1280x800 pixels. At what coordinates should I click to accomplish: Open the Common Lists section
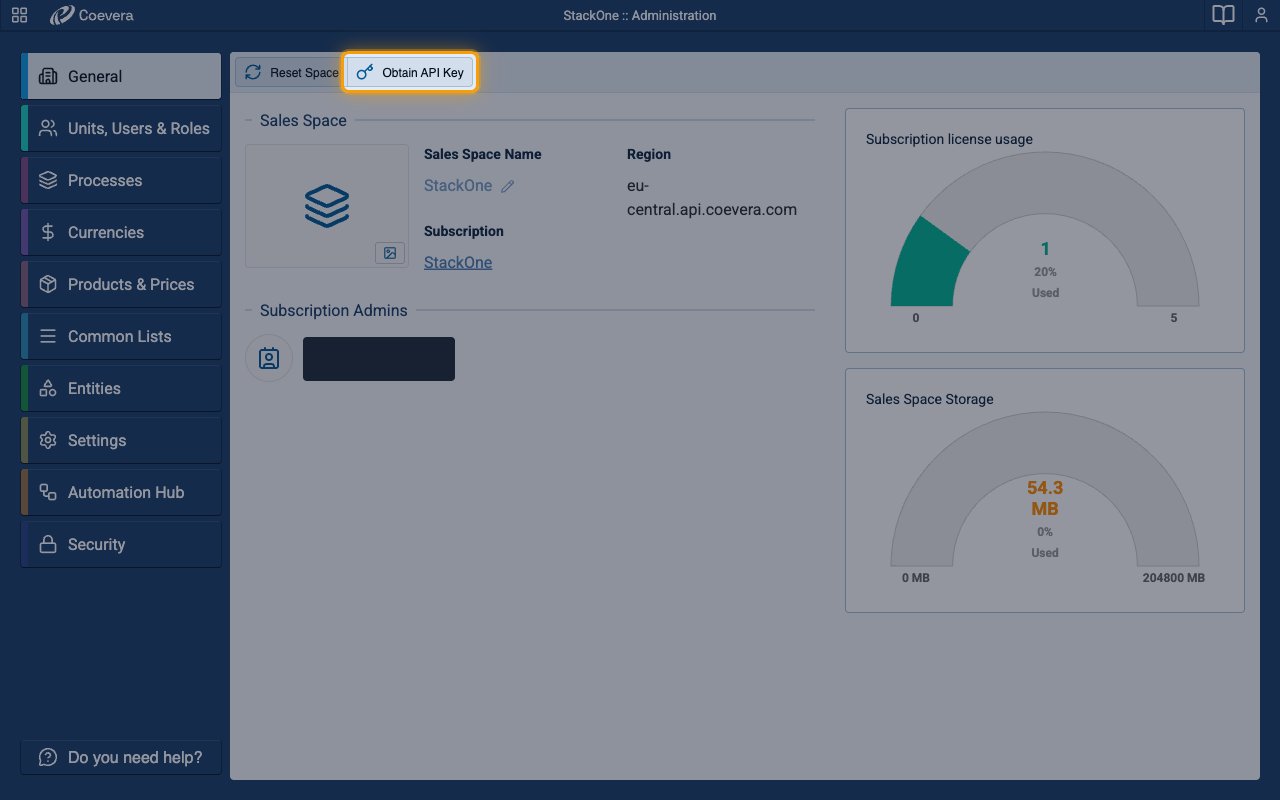pos(121,336)
